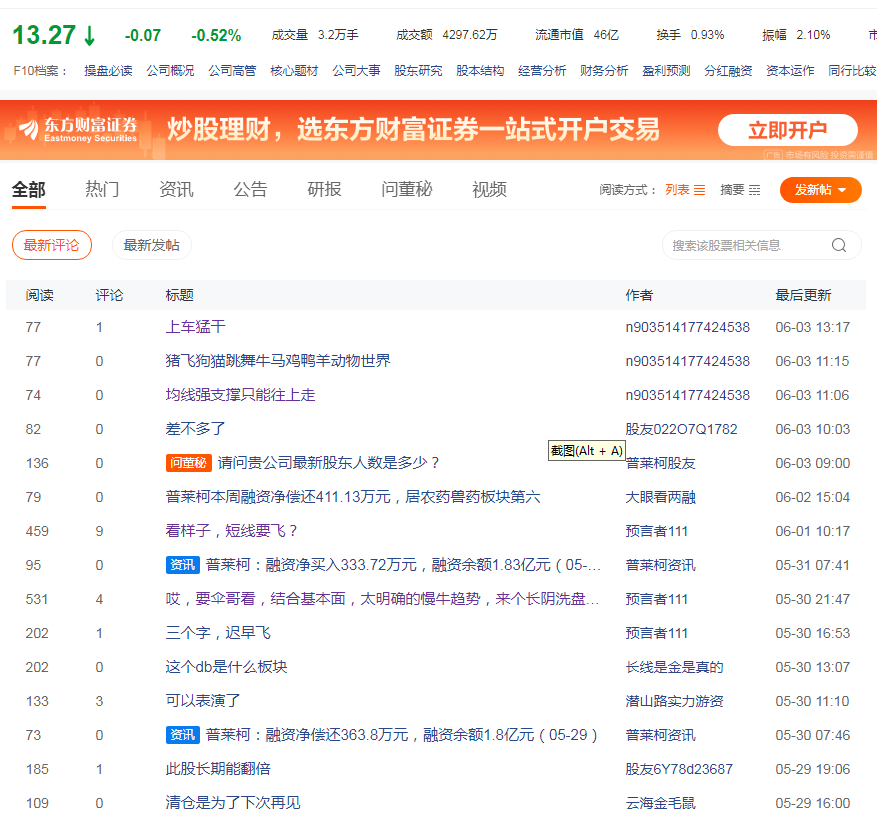Click the 立即开户 button in the banner
This screenshot has height=817, width=877.
click(x=787, y=130)
